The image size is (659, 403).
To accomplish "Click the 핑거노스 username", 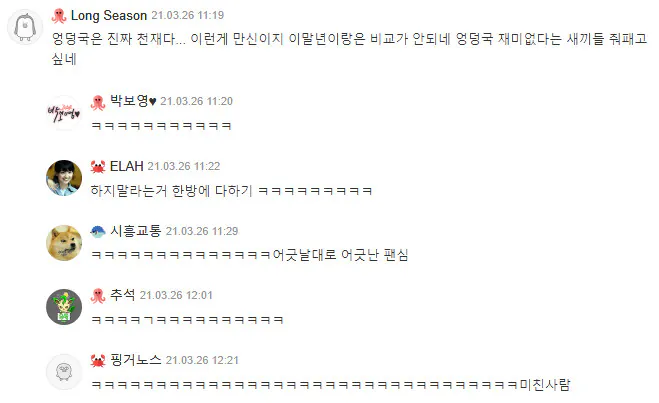I will (x=135, y=360).
